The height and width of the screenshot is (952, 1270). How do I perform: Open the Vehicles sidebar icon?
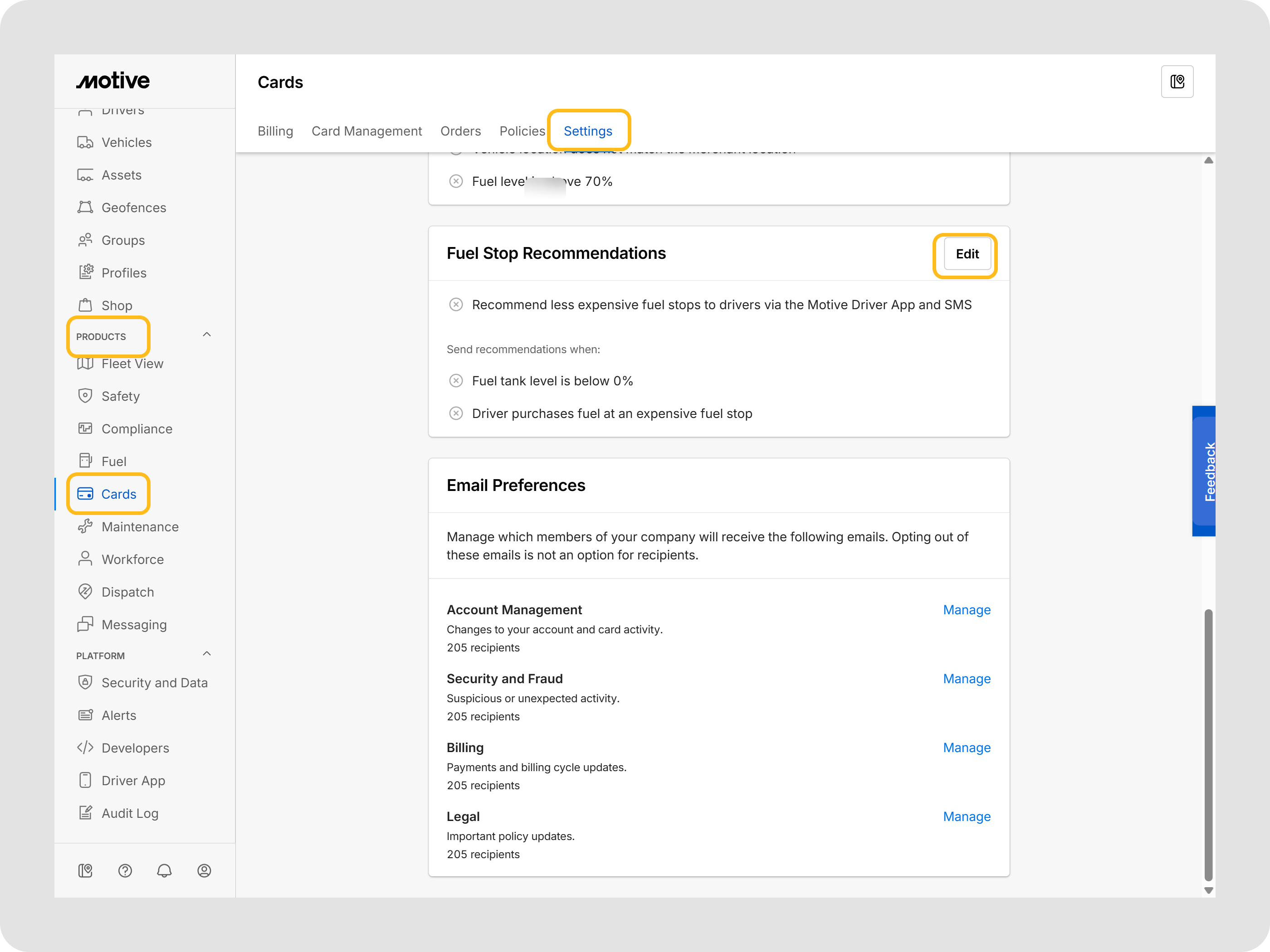click(85, 142)
